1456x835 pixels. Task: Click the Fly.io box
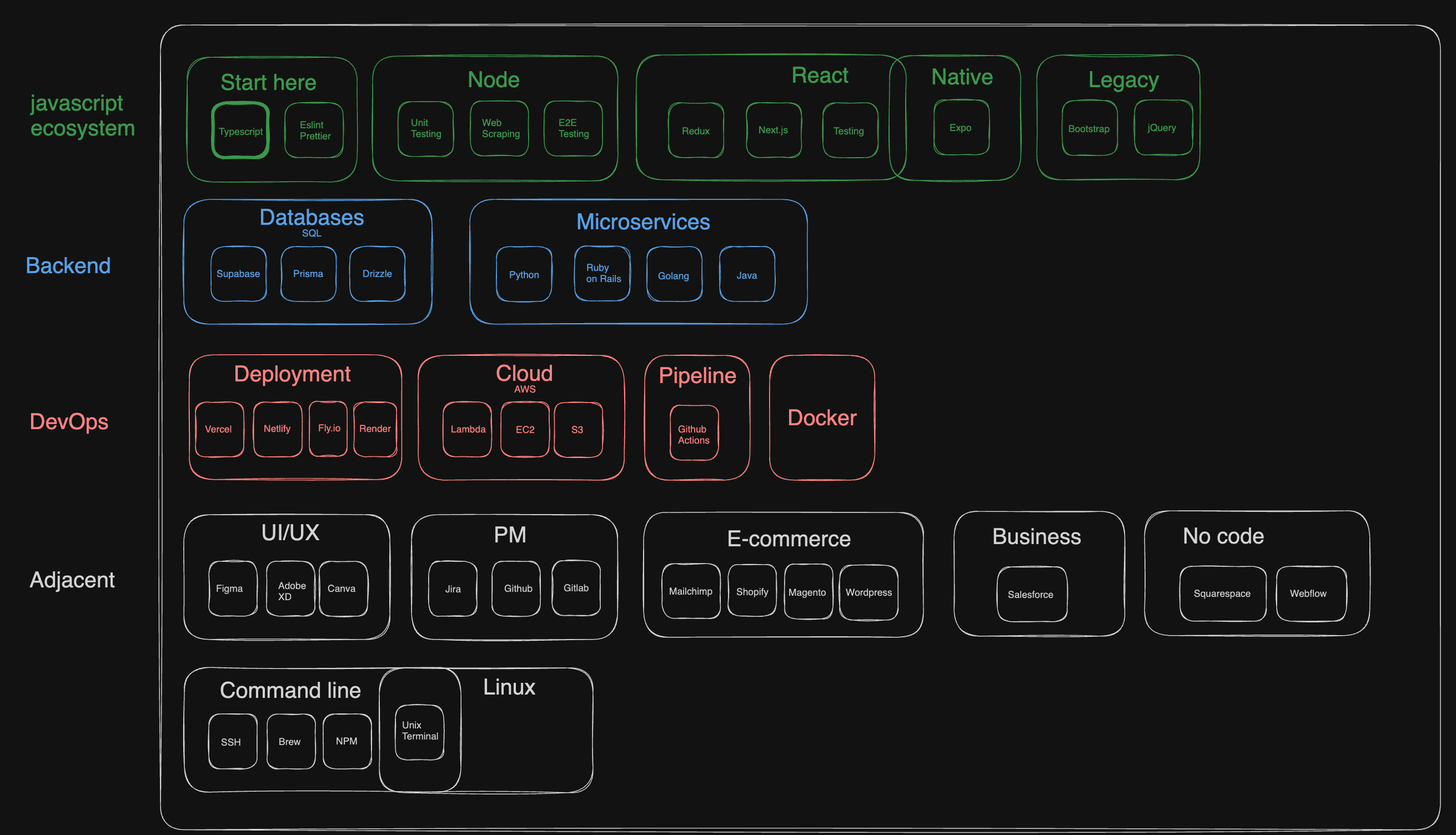point(328,429)
